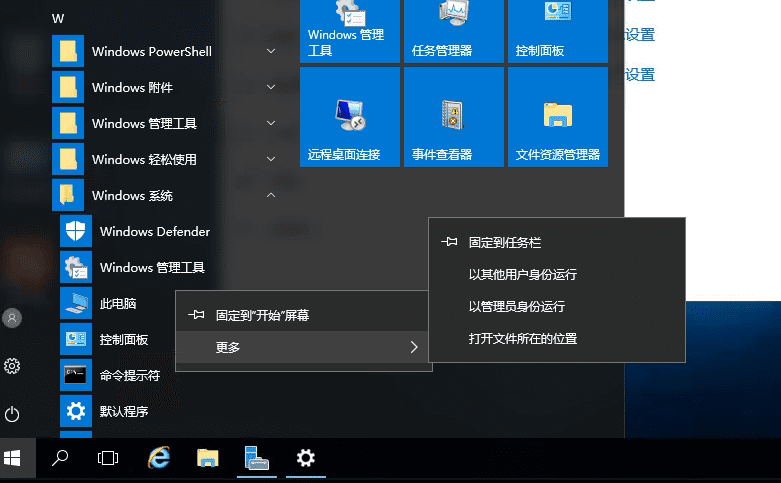Click the 默认程序 label text
This screenshot has width=781, height=483.
pos(124,411)
